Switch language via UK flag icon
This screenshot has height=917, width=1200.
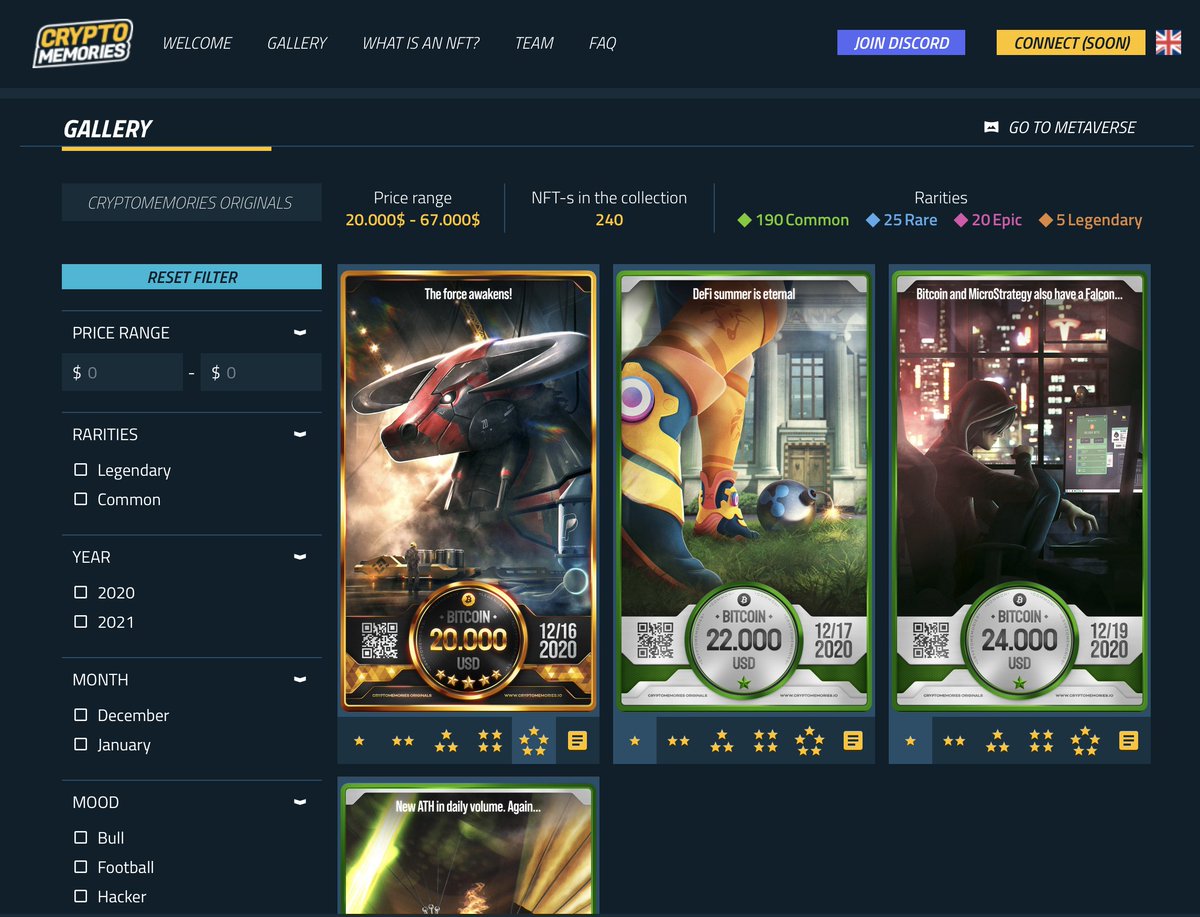[1168, 42]
